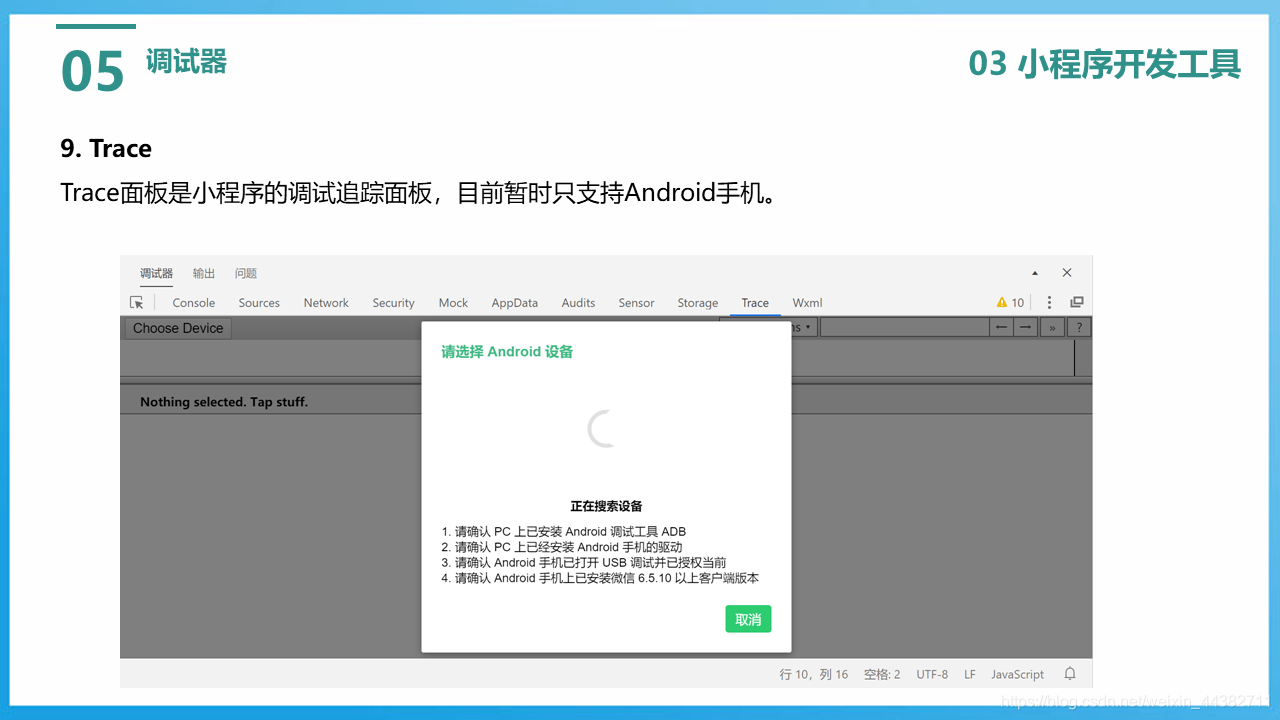1280x720 pixels.
Task: Open trace help question mark button
Action: (x=1078, y=327)
